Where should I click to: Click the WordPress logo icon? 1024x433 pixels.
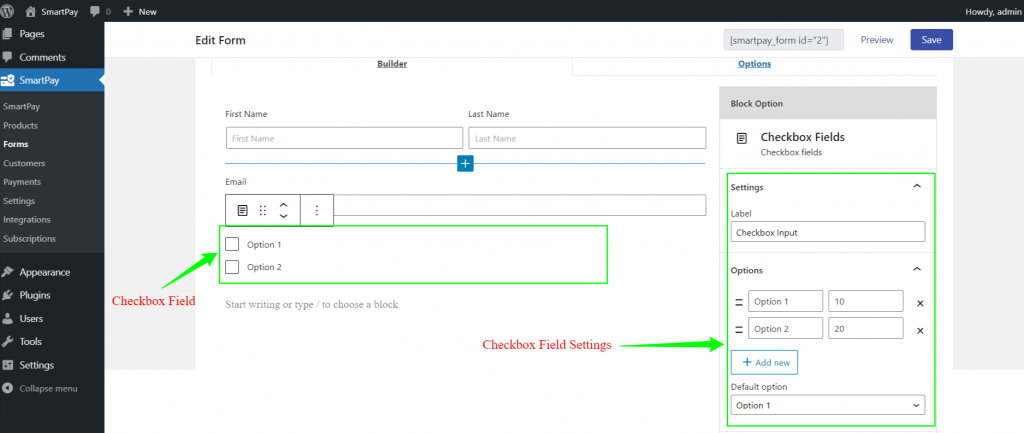8,11
